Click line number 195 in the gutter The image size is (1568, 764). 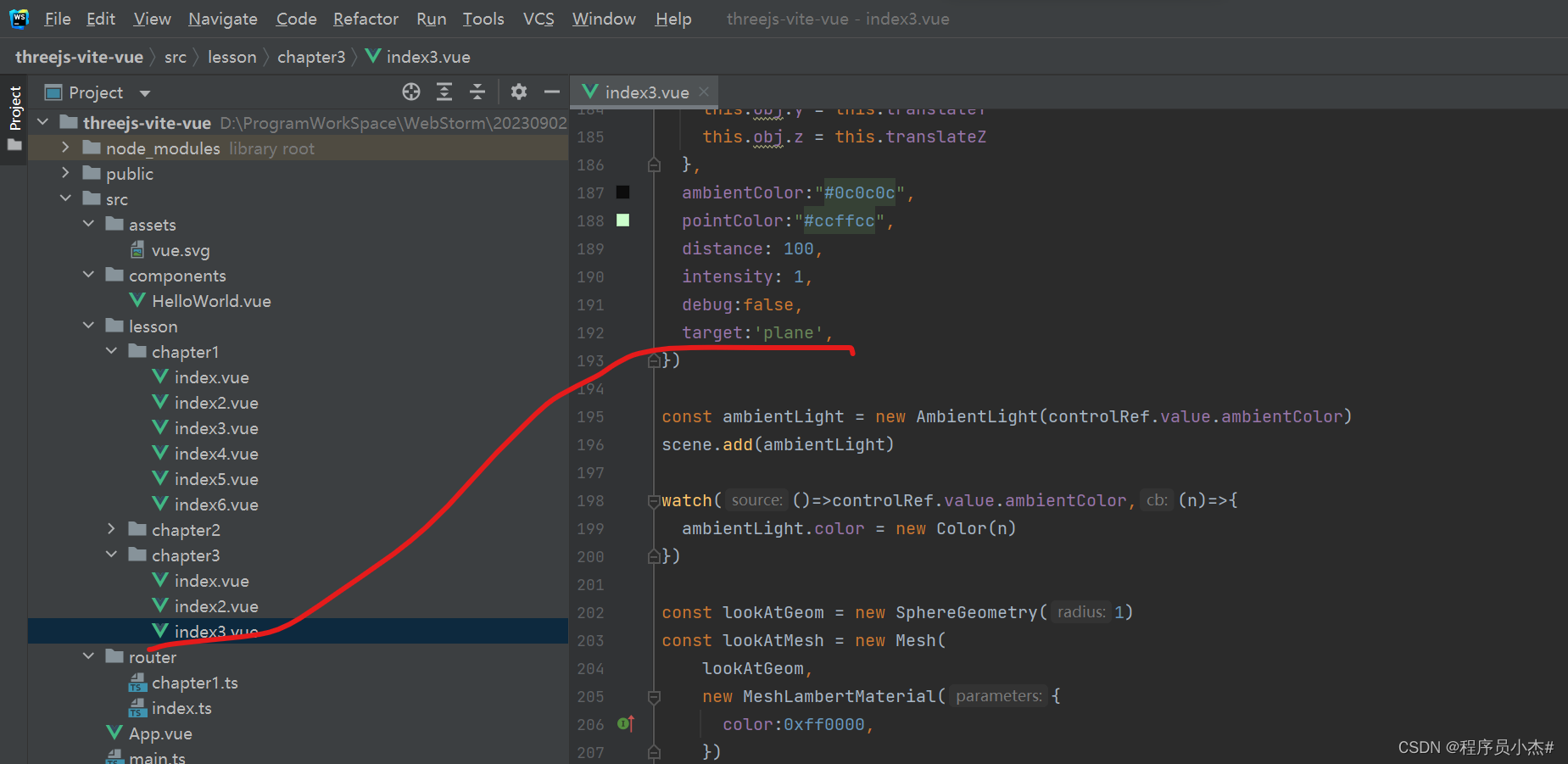point(590,416)
